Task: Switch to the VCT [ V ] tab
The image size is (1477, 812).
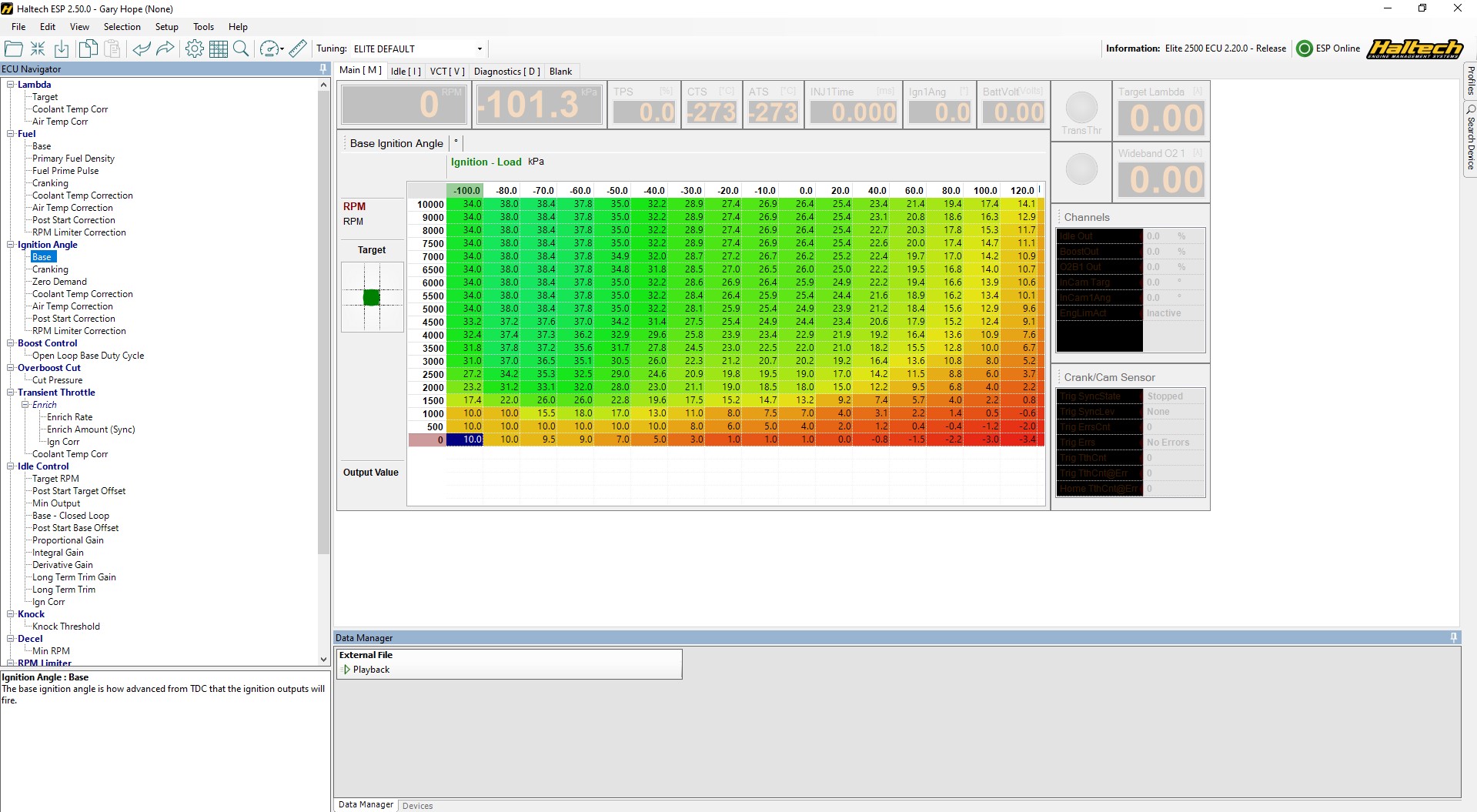Action: (447, 71)
